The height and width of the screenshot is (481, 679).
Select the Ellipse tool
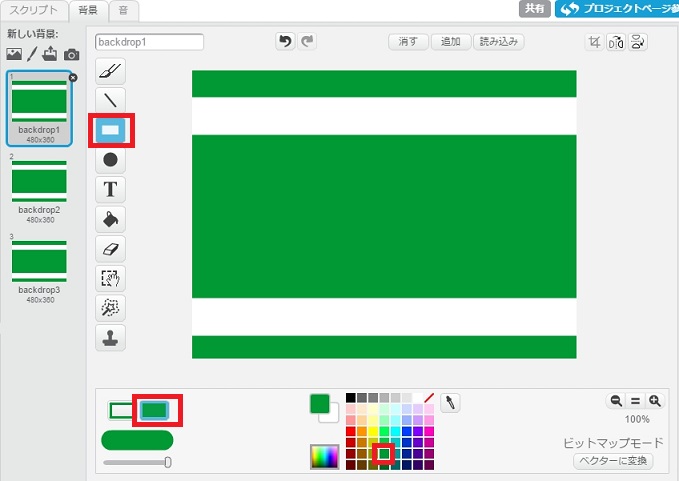coord(110,160)
